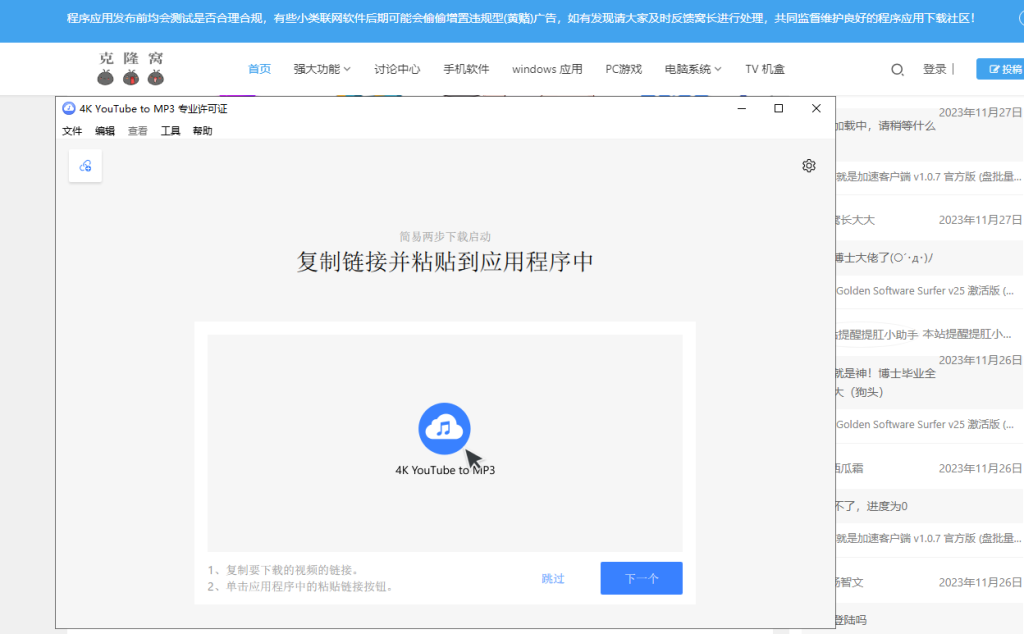Click the 克隆窝 site logo
The width and height of the screenshot is (1024, 634).
[x=131, y=69]
